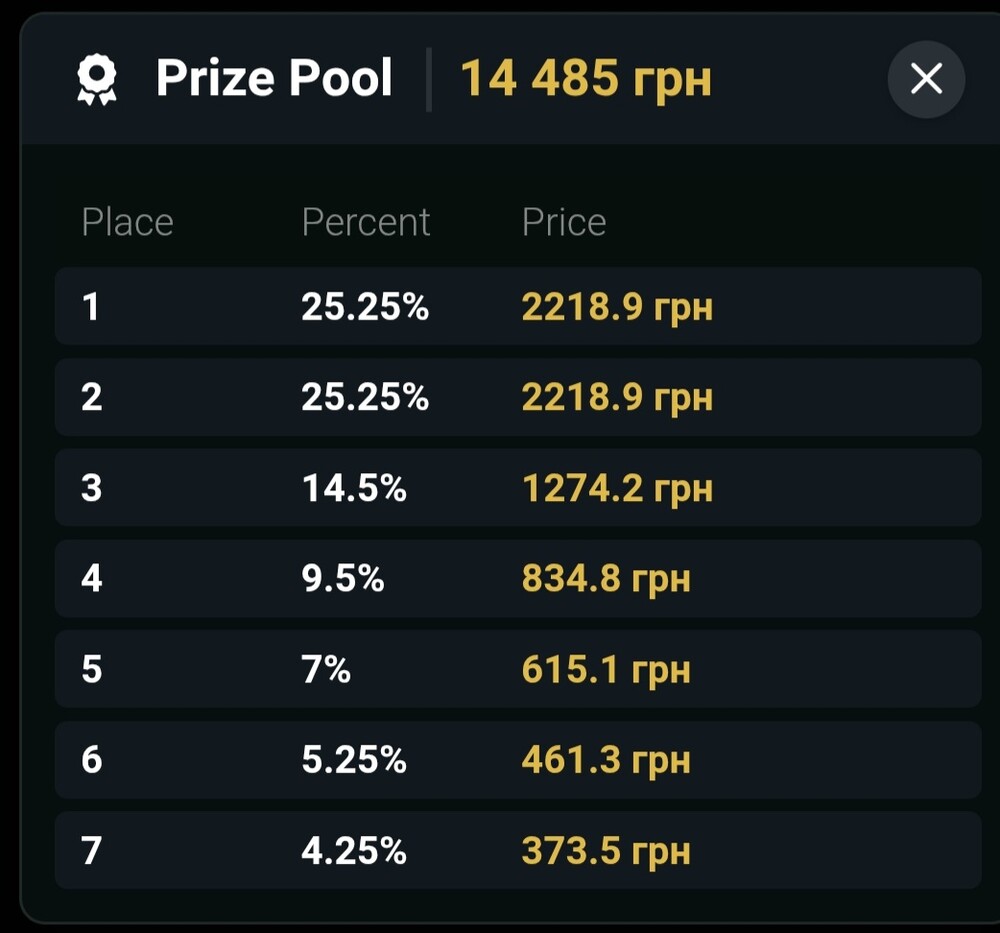Click the 1274.2 грн prize amount
Image resolution: width=1000 pixels, height=933 pixels.
pos(617,489)
